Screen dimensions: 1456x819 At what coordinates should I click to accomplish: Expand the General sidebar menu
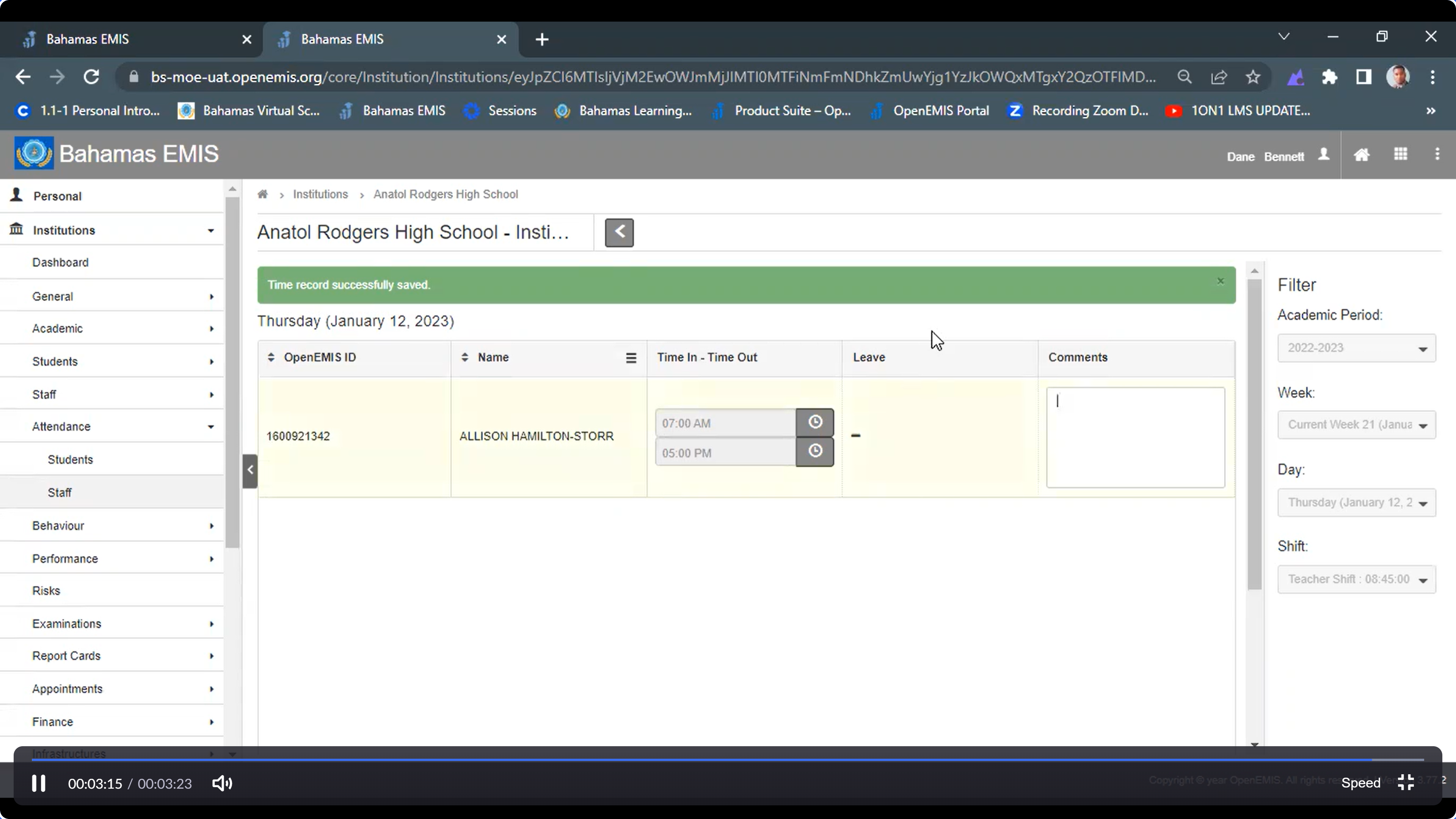pos(112,296)
